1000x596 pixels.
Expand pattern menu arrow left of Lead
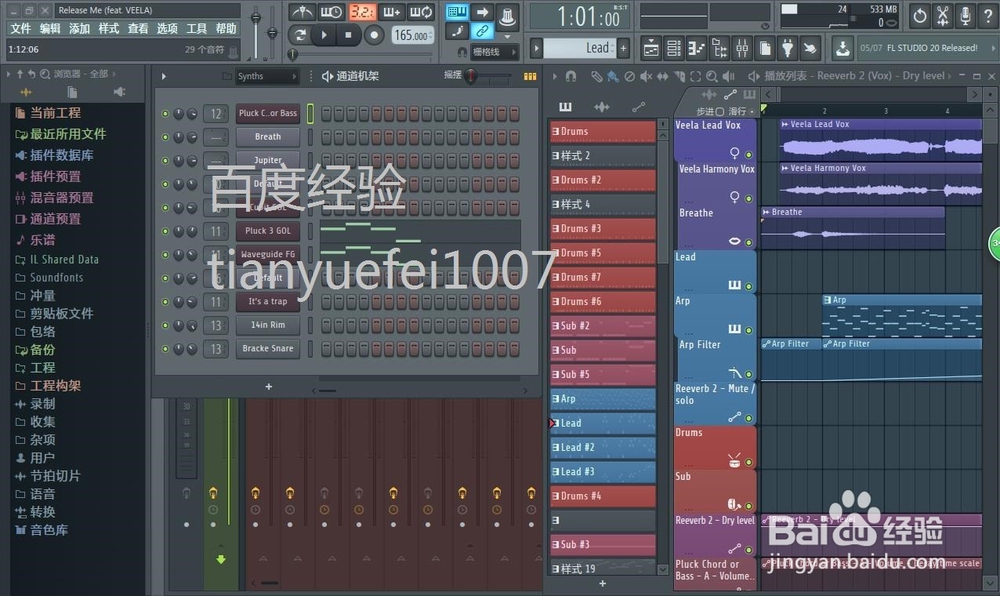pos(536,48)
